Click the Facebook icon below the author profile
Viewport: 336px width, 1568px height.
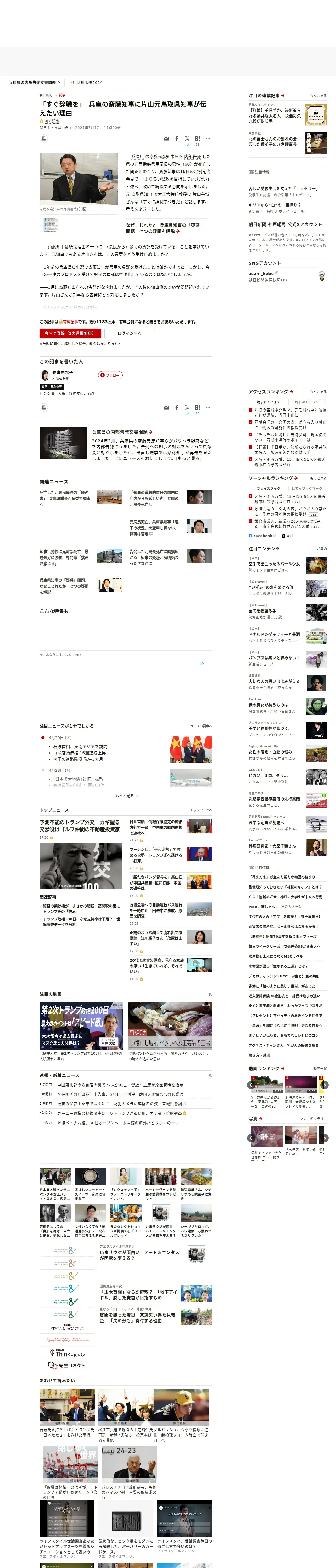coord(177,408)
